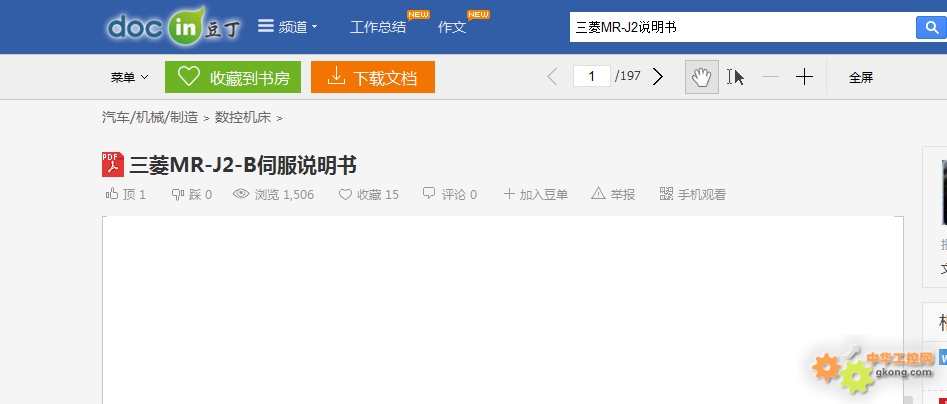Viewport: 947px width, 404px height.
Task: Zoom in with the plus icon
Action: tap(804, 77)
